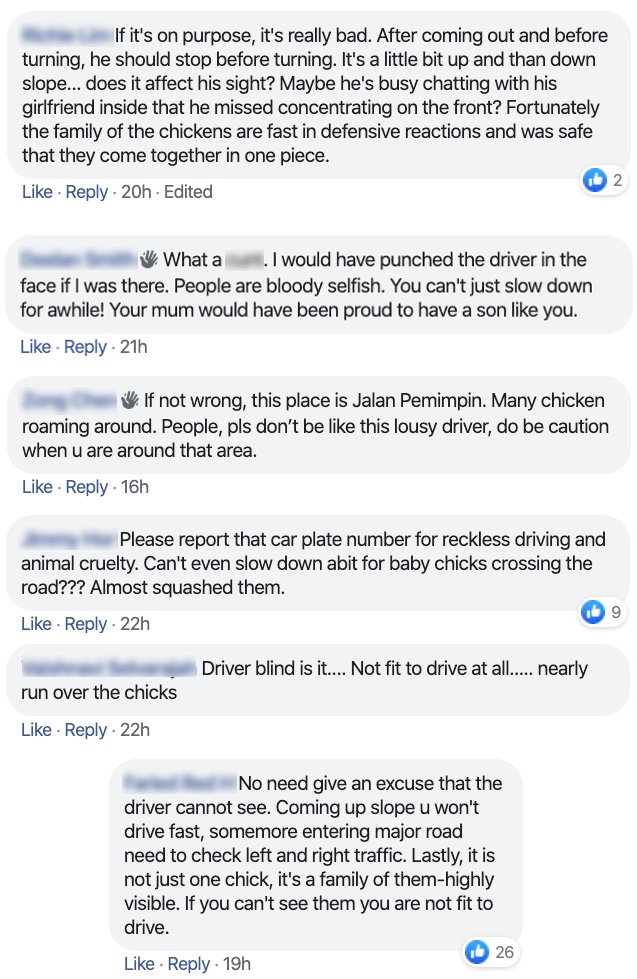Image resolution: width=637 pixels, height=979 pixels.
Task: Like the Jalan Pemimpin comment
Action: click(37, 487)
